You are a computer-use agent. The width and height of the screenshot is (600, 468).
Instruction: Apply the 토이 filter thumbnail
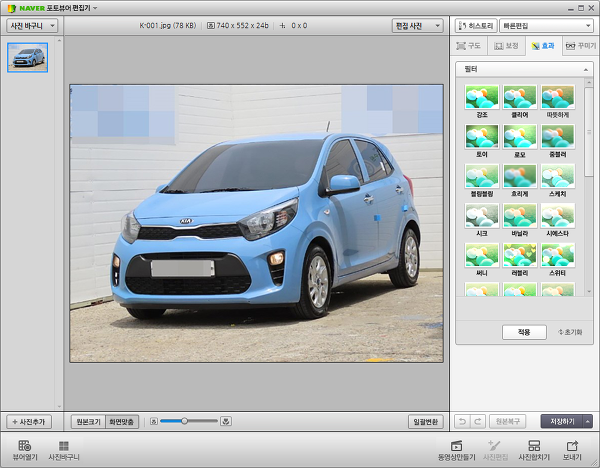(482, 137)
